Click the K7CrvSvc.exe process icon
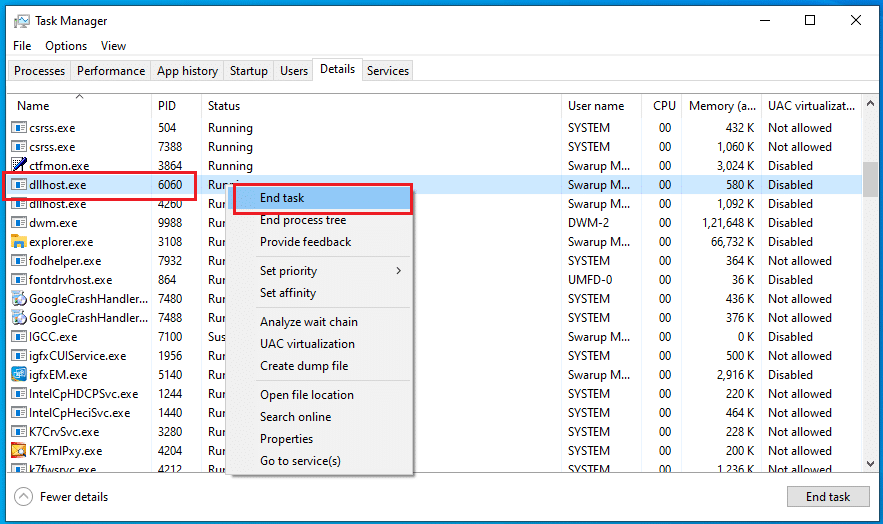Image resolution: width=883 pixels, height=524 pixels. (19, 432)
